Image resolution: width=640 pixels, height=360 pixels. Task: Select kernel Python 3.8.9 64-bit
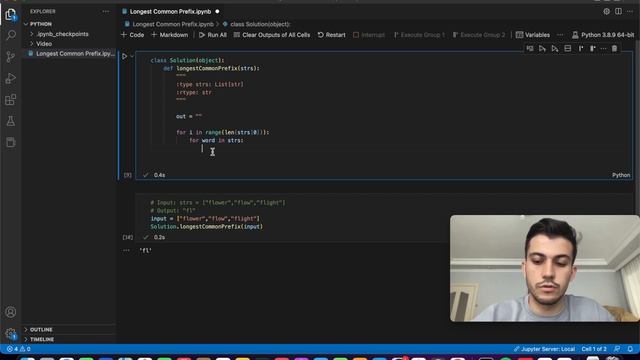coord(603,35)
